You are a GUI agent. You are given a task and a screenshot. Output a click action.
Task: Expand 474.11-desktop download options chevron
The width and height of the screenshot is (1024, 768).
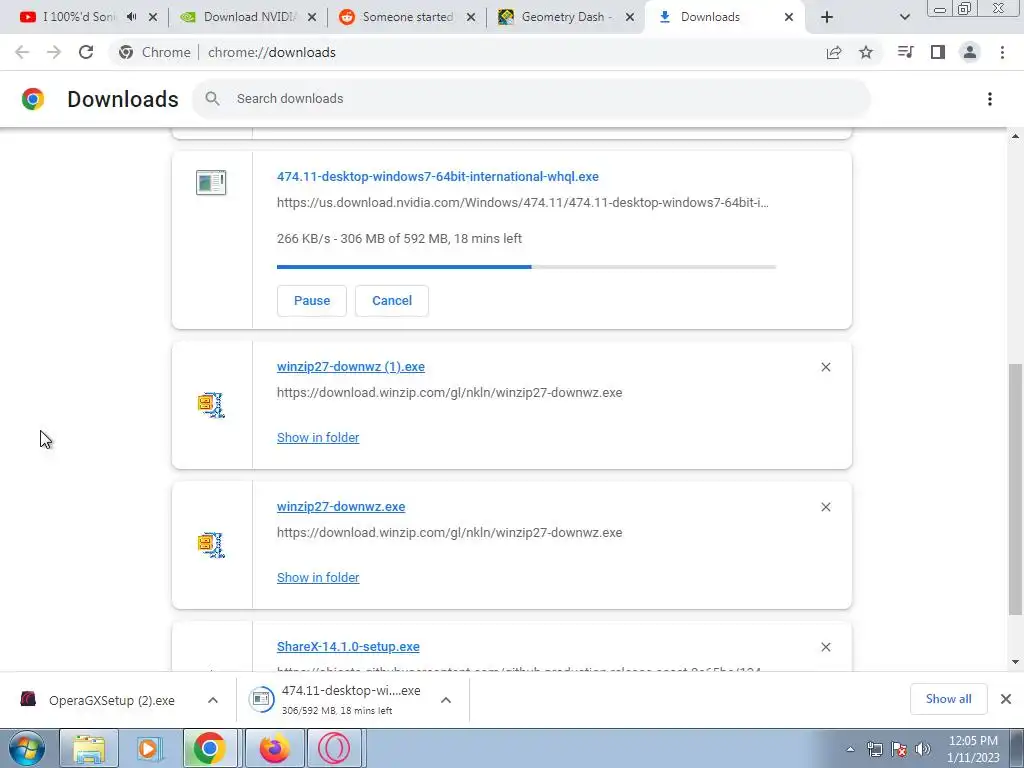tap(446, 700)
